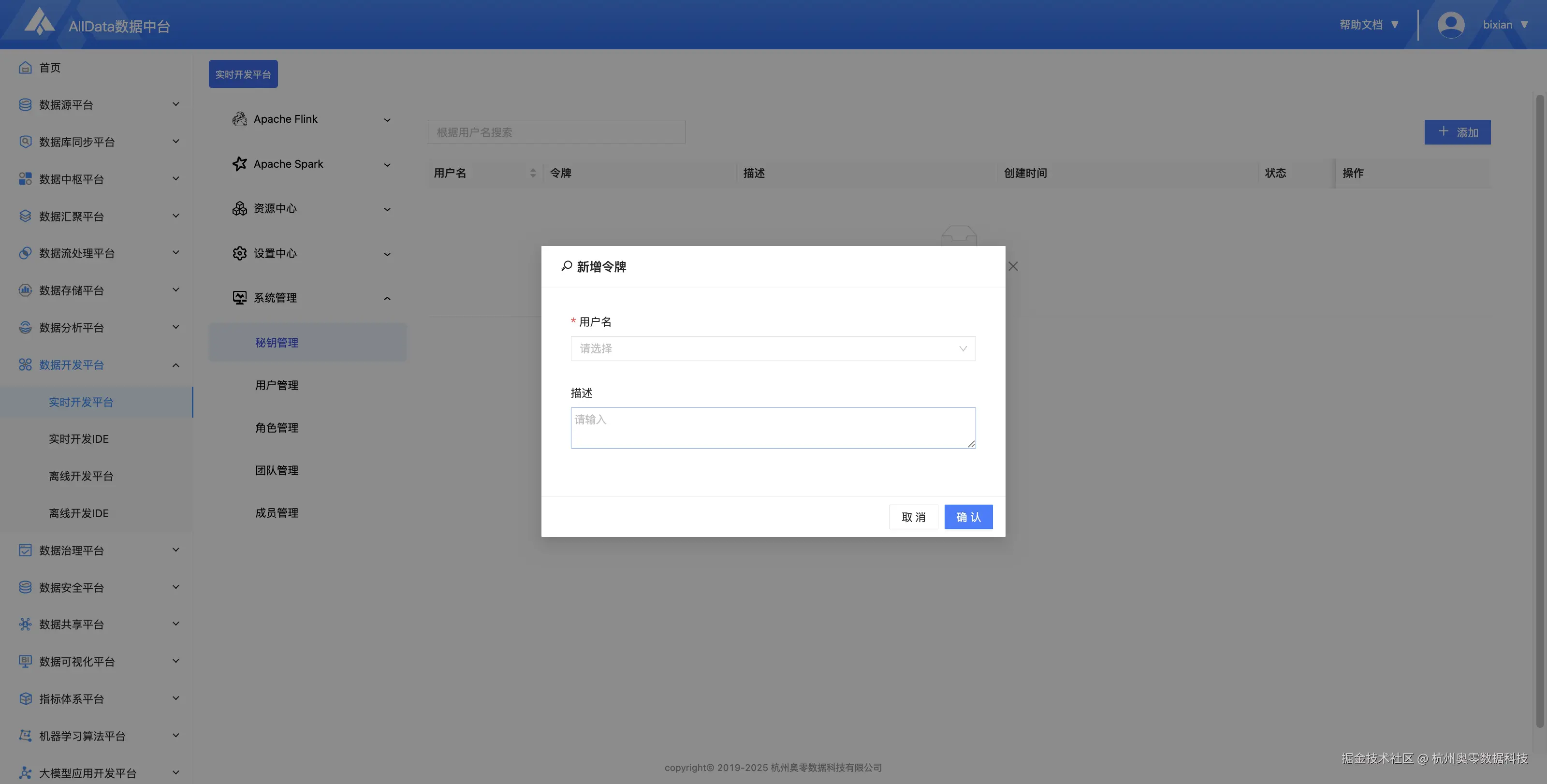This screenshot has width=1547, height=784.
Task: Click the 资源中心 cubes icon
Action: [x=240, y=208]
